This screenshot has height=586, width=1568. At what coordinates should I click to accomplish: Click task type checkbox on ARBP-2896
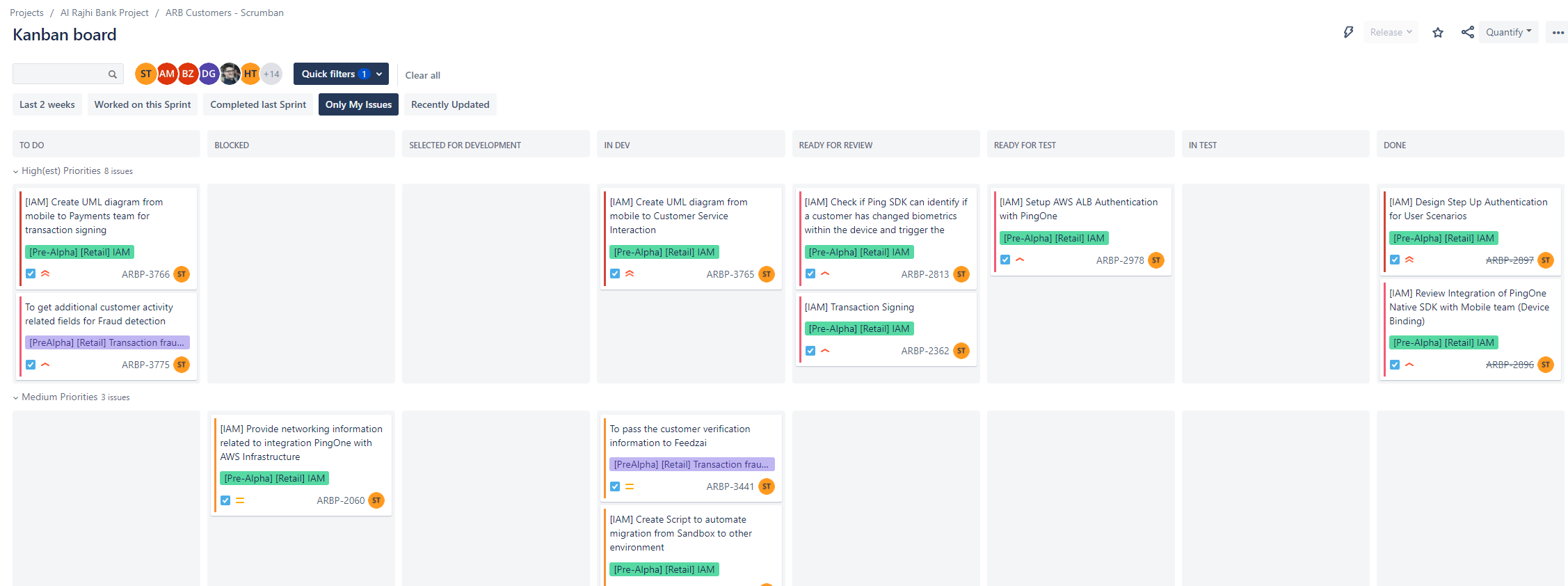tap(1395, 365)
